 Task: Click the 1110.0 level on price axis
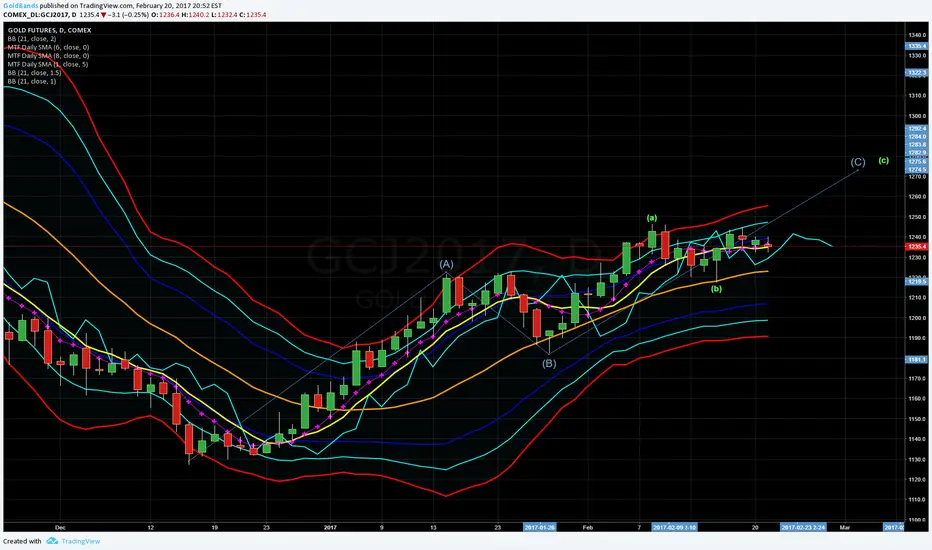918,500
